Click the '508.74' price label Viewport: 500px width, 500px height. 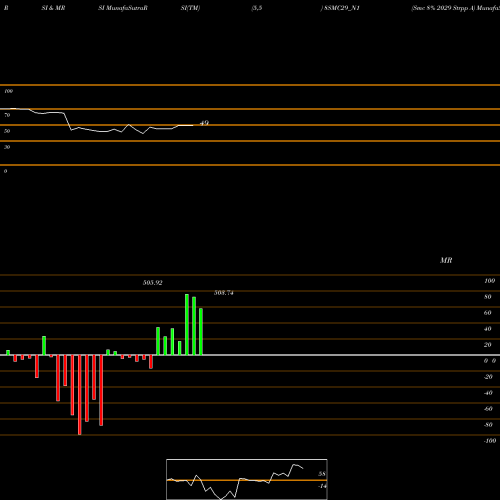click(224, 293)
